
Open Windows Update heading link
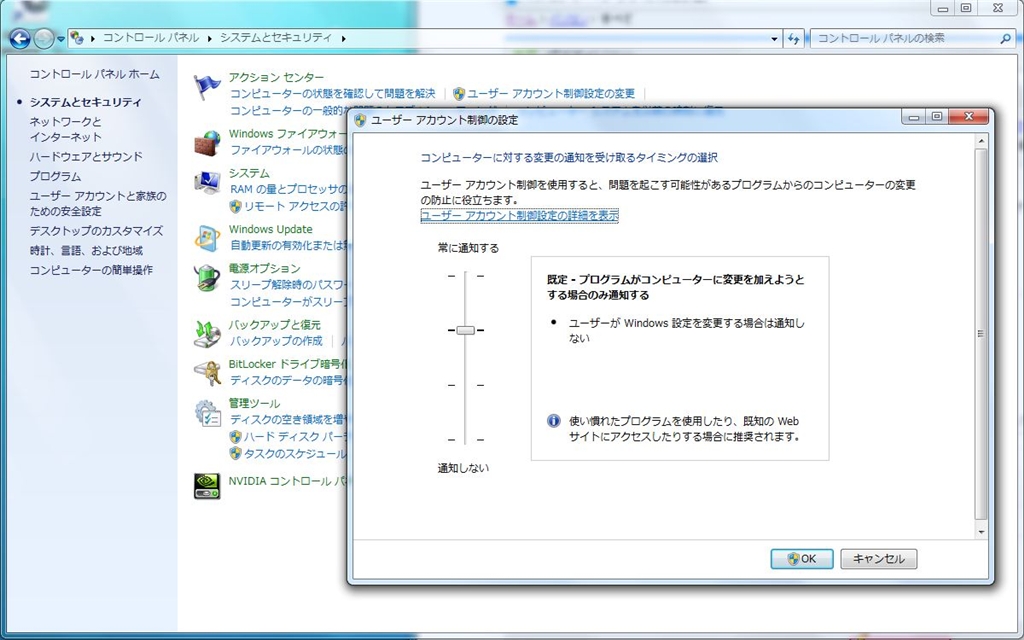point(270,229)
